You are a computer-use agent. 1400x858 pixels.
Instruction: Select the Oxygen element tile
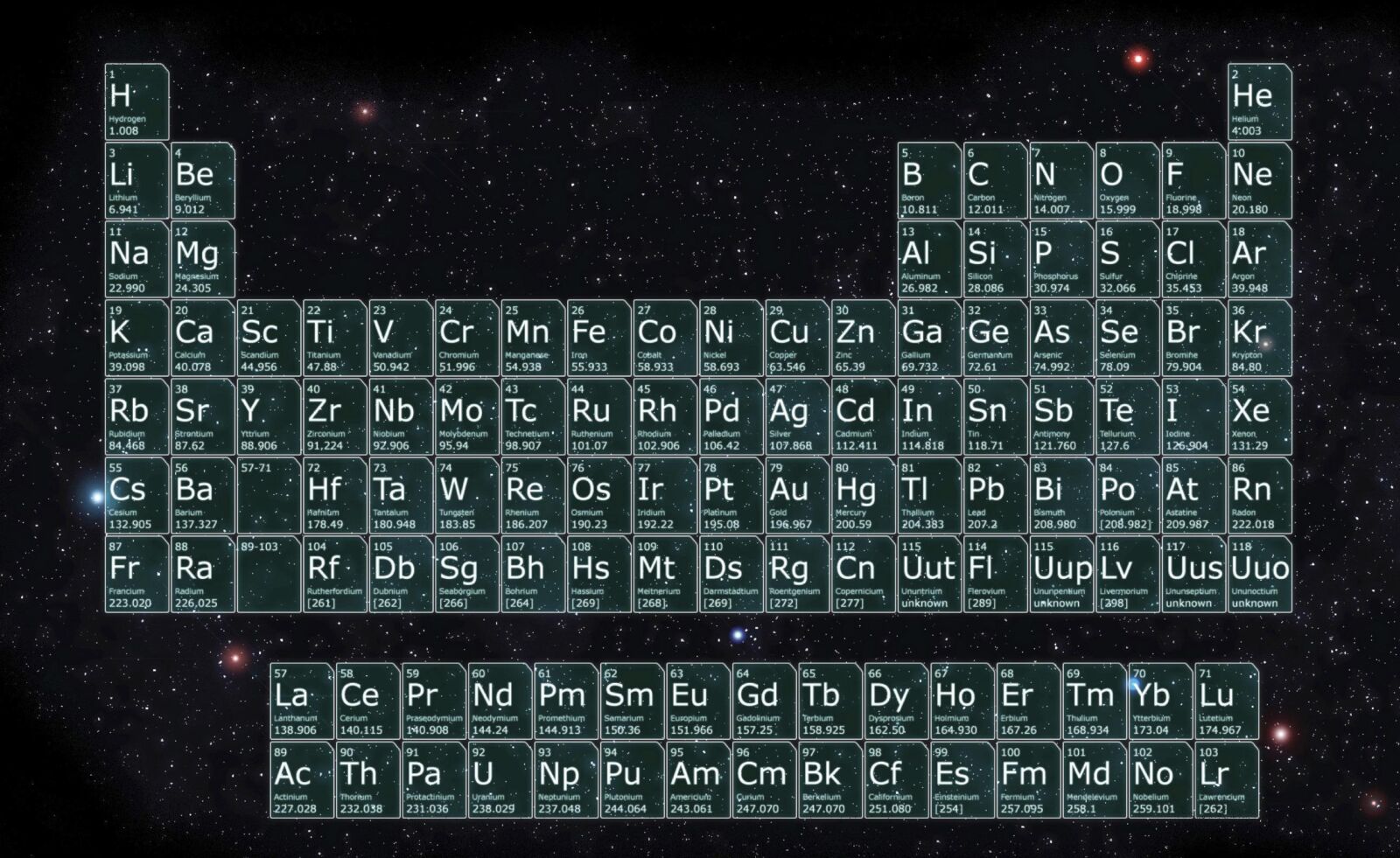(x=1127, y=180)
